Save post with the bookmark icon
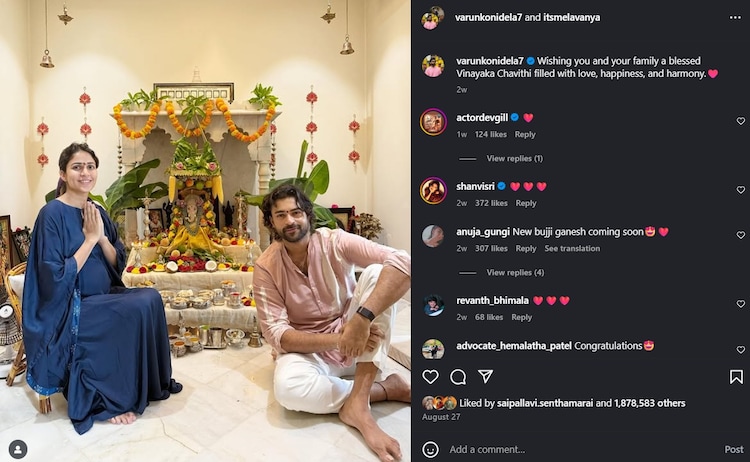 coord(736,377)
